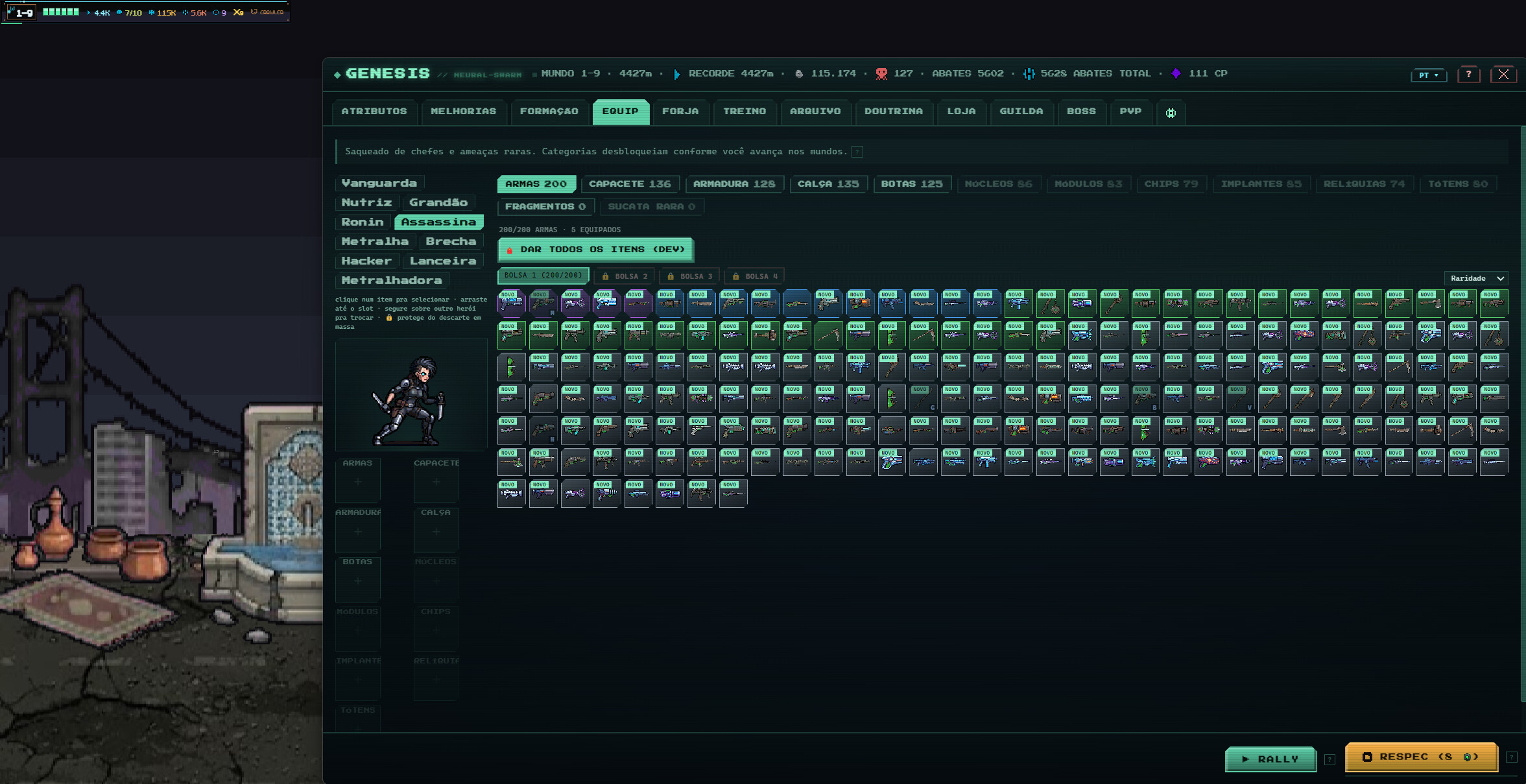The width and height of the screenshot is (1526, 784).
Task: Click the empty Armas equipment slot
Action: [357, 482]
